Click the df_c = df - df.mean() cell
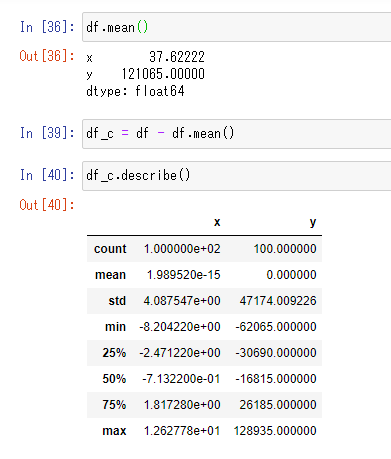 click(x=237, y=134)
